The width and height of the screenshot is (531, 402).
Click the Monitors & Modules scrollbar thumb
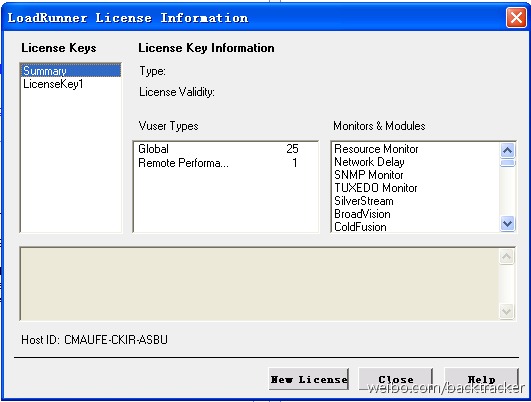[x=507, y=163]
